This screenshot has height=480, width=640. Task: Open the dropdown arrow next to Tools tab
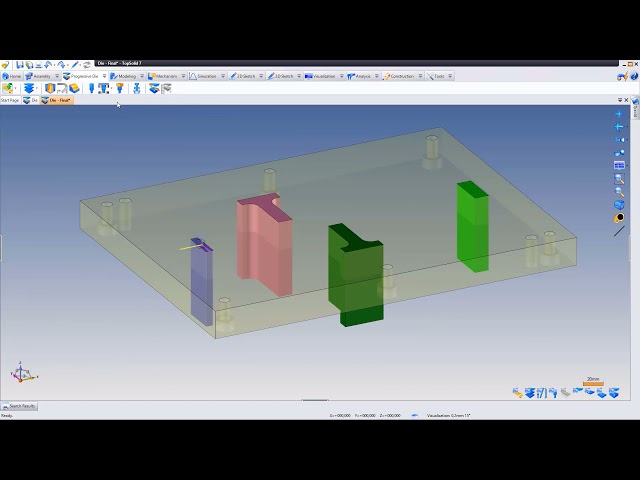pyautogui.click(x=451, y=76)
